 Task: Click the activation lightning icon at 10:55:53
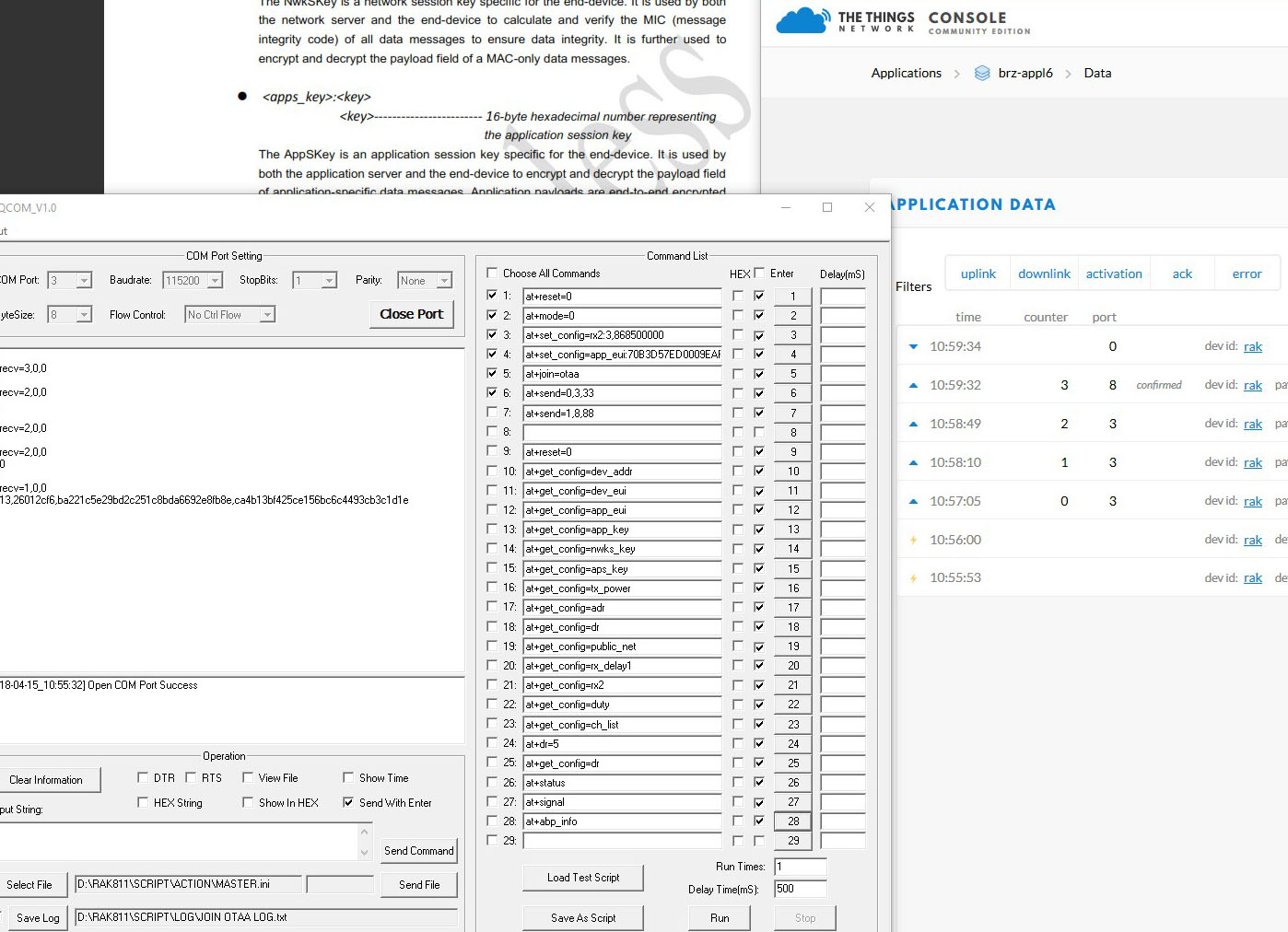point(913,578)
